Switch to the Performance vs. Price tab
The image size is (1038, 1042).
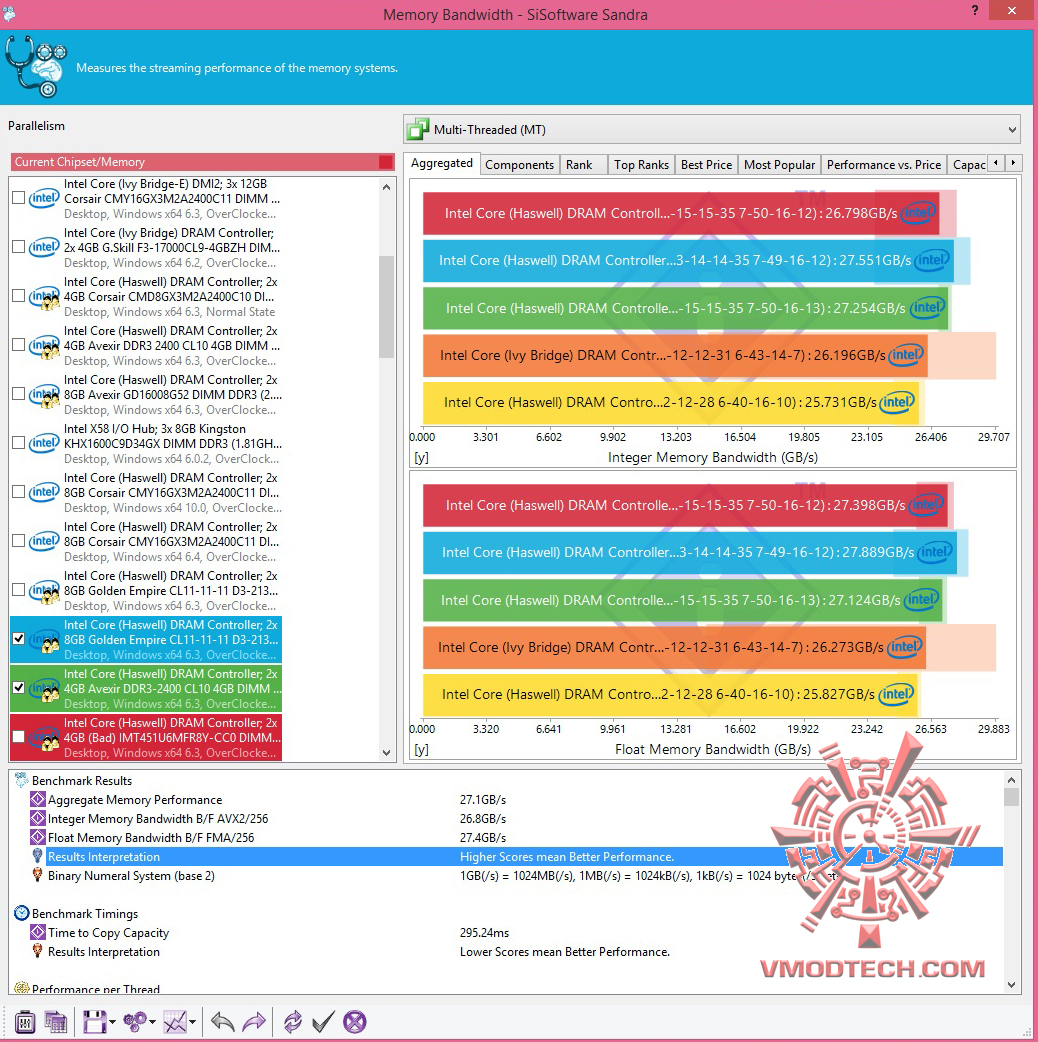coord(884,165)
